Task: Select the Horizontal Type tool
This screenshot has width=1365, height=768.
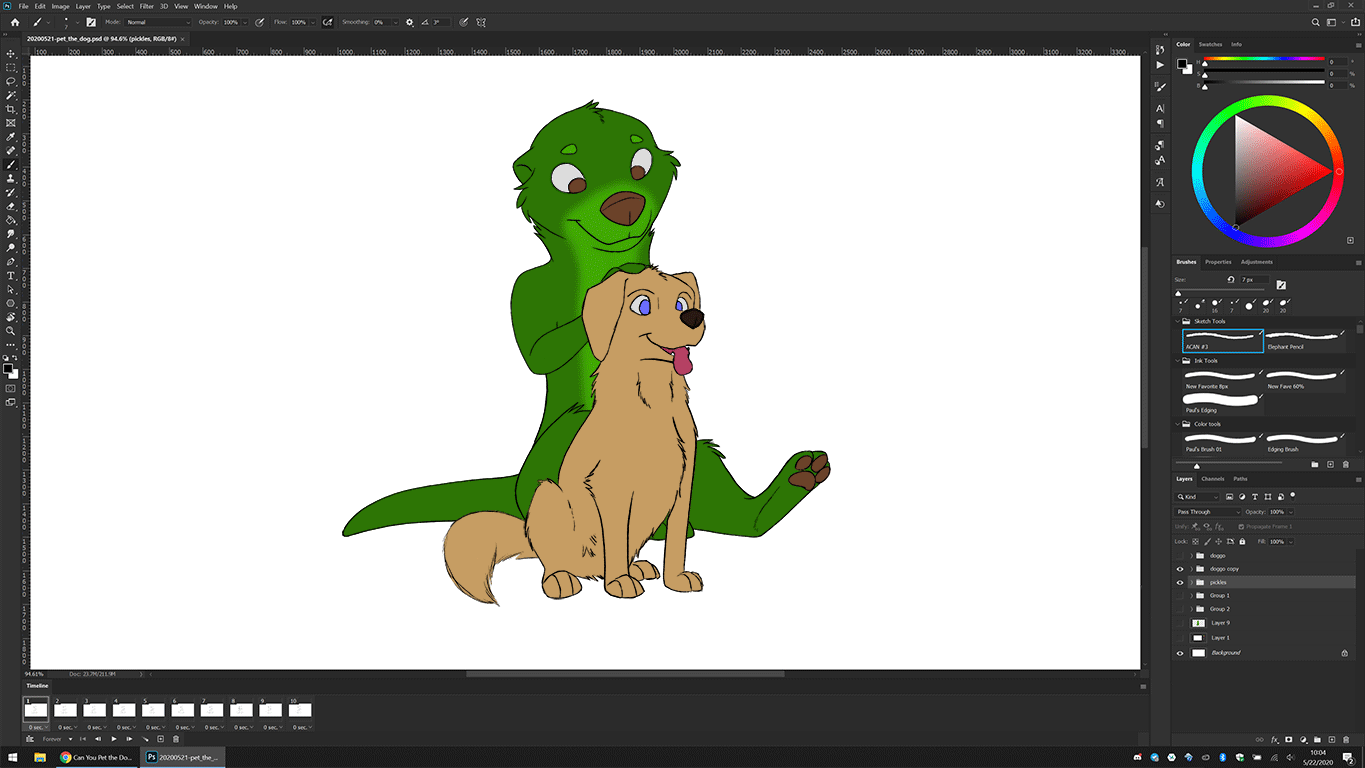Action: tap(11, 275)
